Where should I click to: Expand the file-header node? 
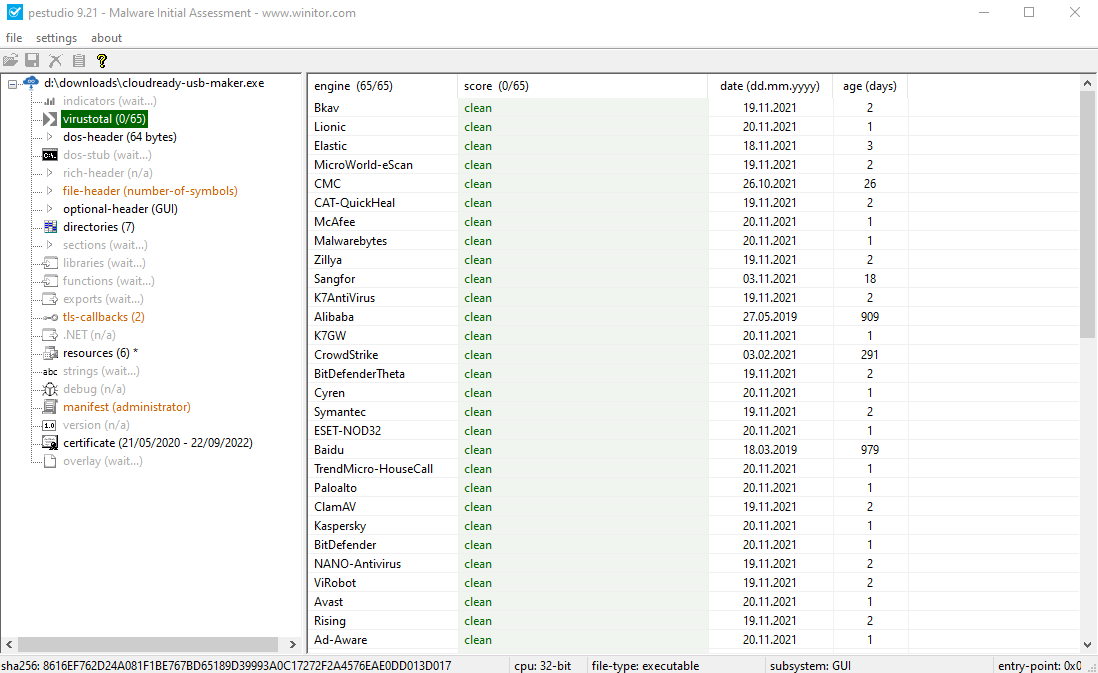(x=50, y=190)
